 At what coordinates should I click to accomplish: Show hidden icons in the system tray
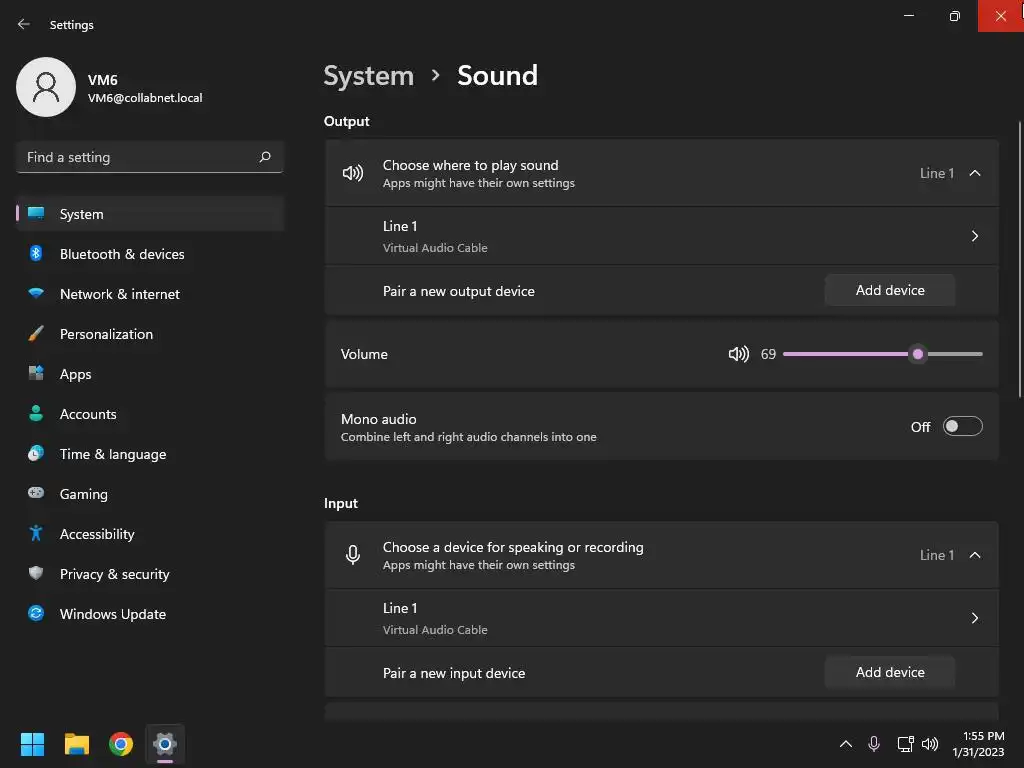coord(845,744)
